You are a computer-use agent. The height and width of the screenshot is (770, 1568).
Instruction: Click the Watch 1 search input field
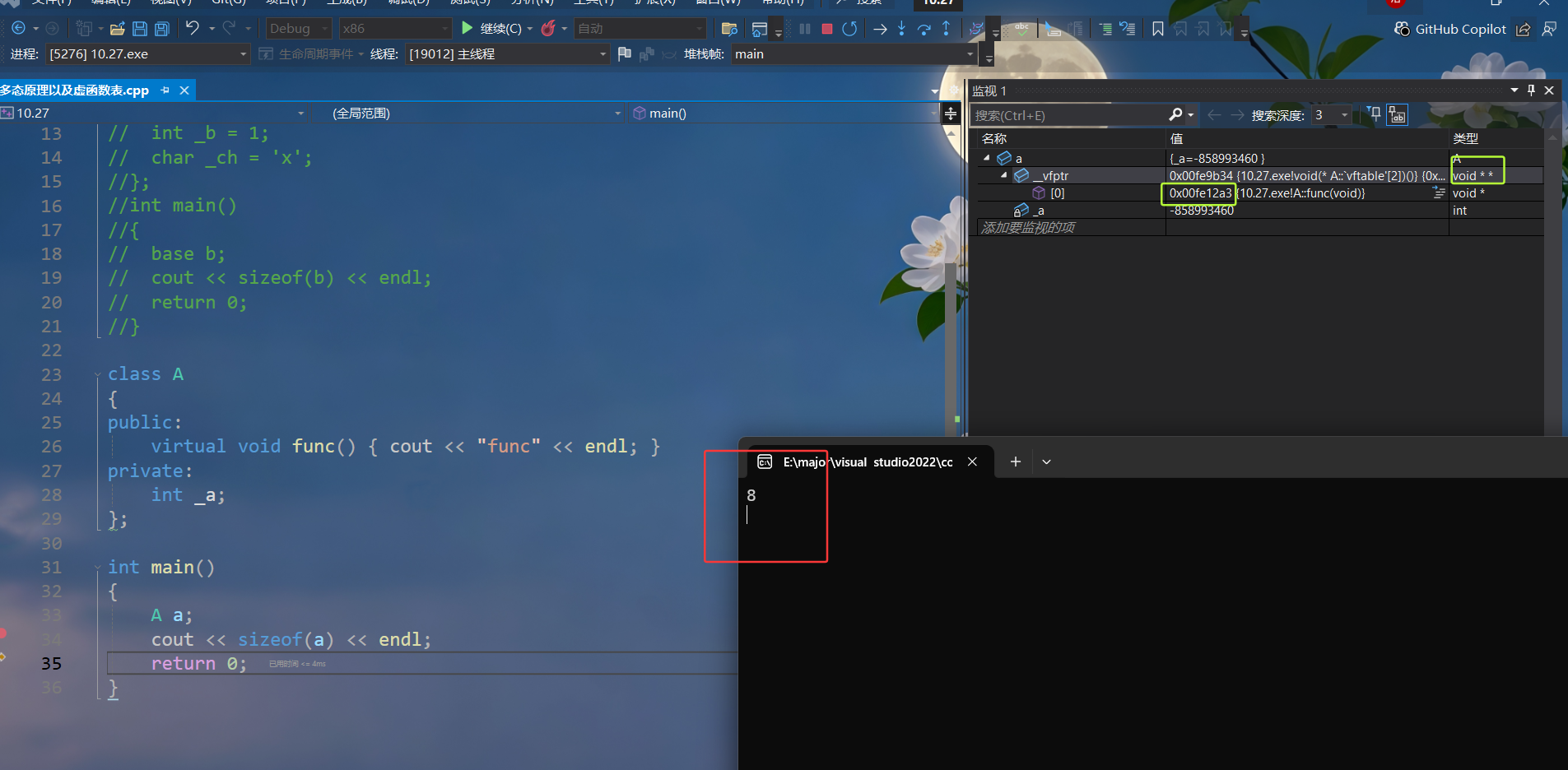pos(1068,115)
